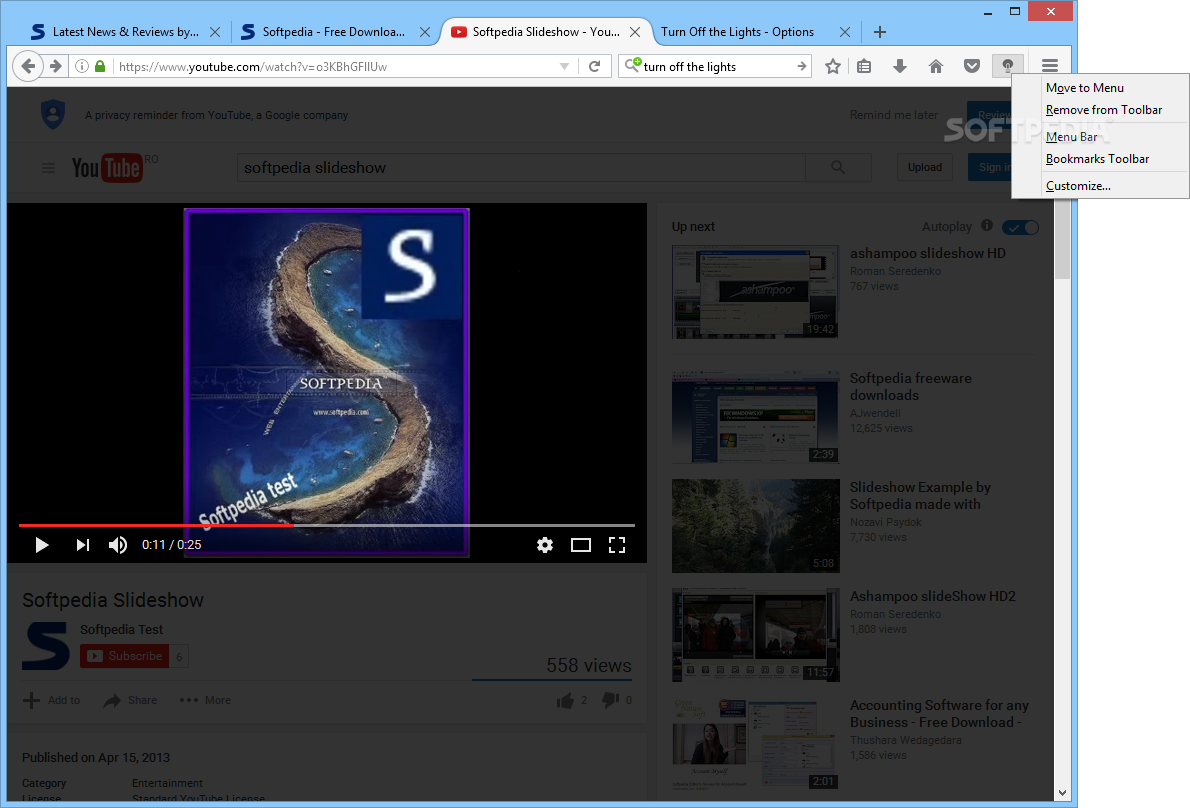
Task: Open the Downloads arrow icon
Action: 900,66
